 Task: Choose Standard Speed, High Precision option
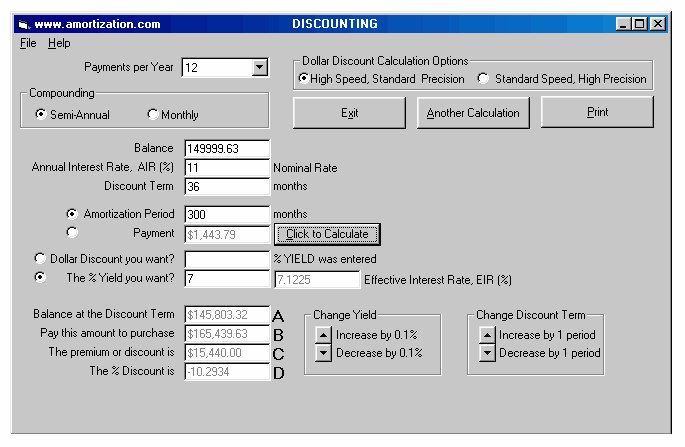click(x=483, y=79)
